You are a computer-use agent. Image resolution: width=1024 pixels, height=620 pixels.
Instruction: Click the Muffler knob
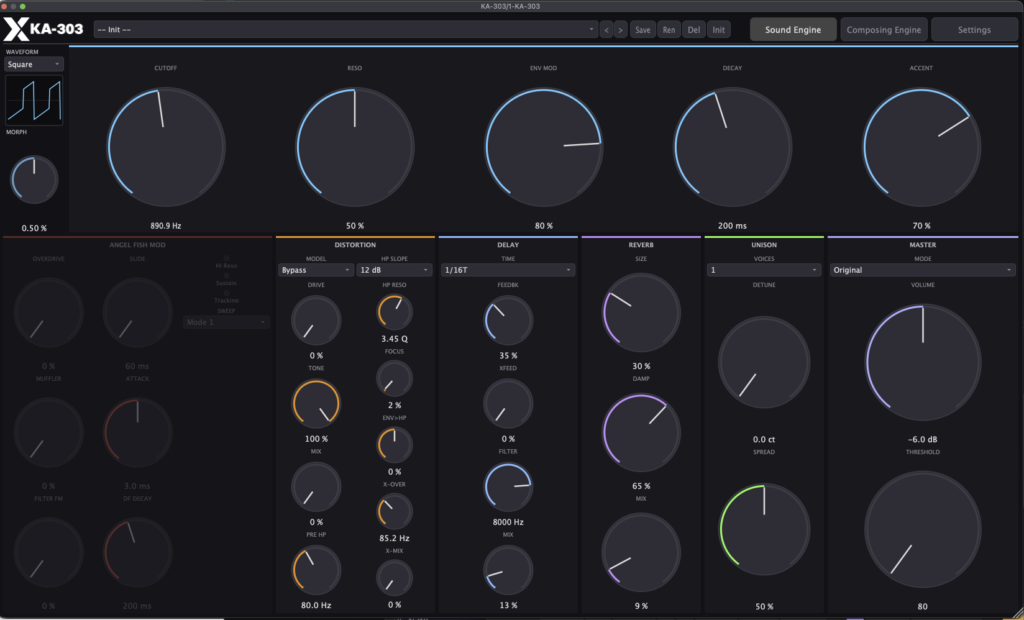pos(48,432)
